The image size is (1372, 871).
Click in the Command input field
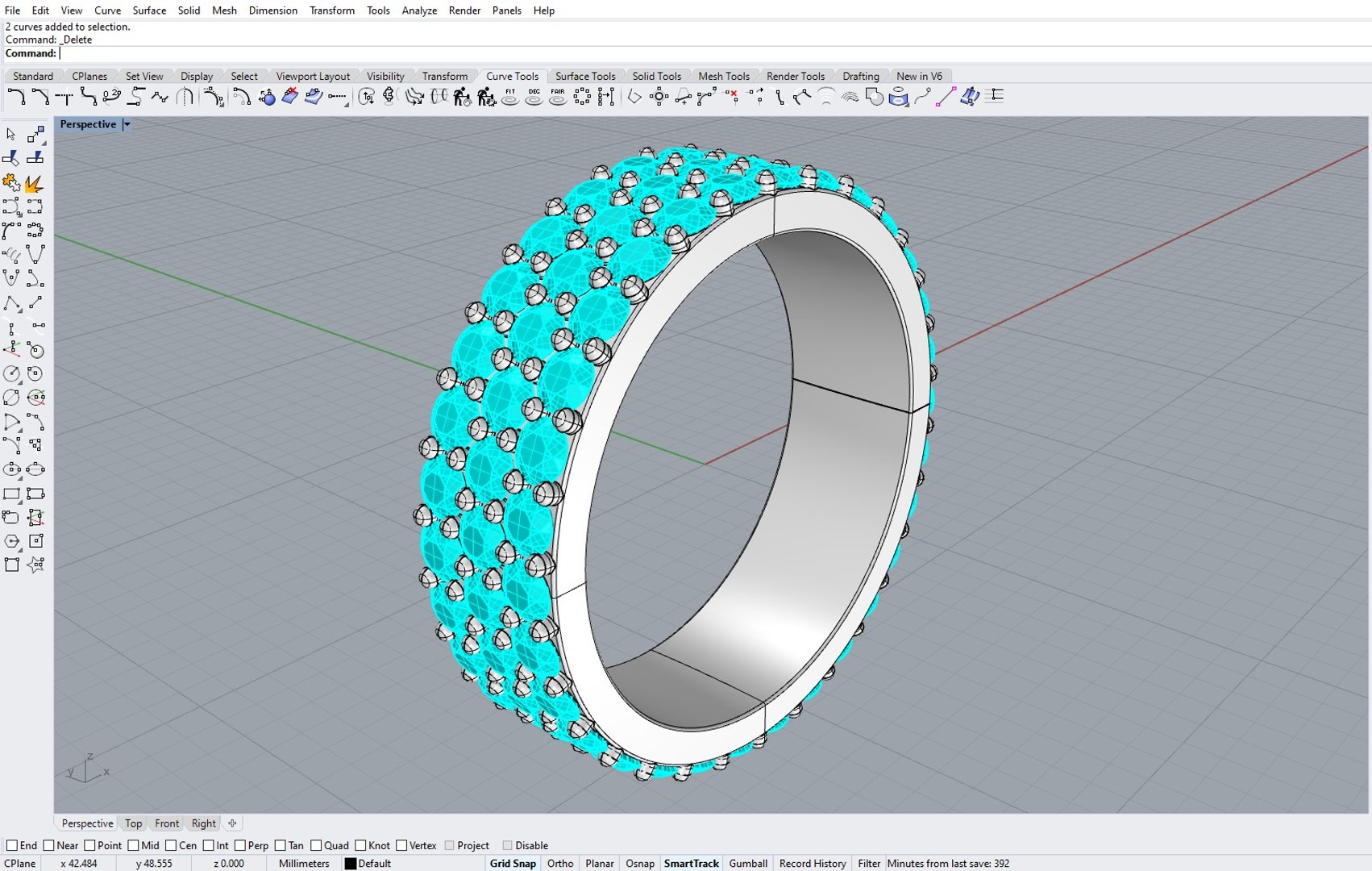[x=714, y=53]
